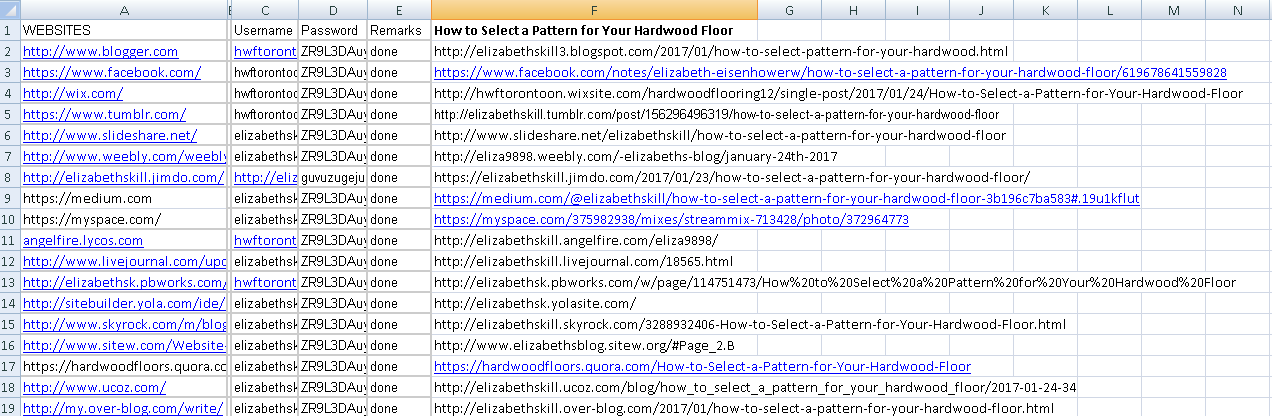This screenshot has height=416, width=1272.
Task: Select the over-blog.com 2017/01 URL cell
Action: (594, 408)
